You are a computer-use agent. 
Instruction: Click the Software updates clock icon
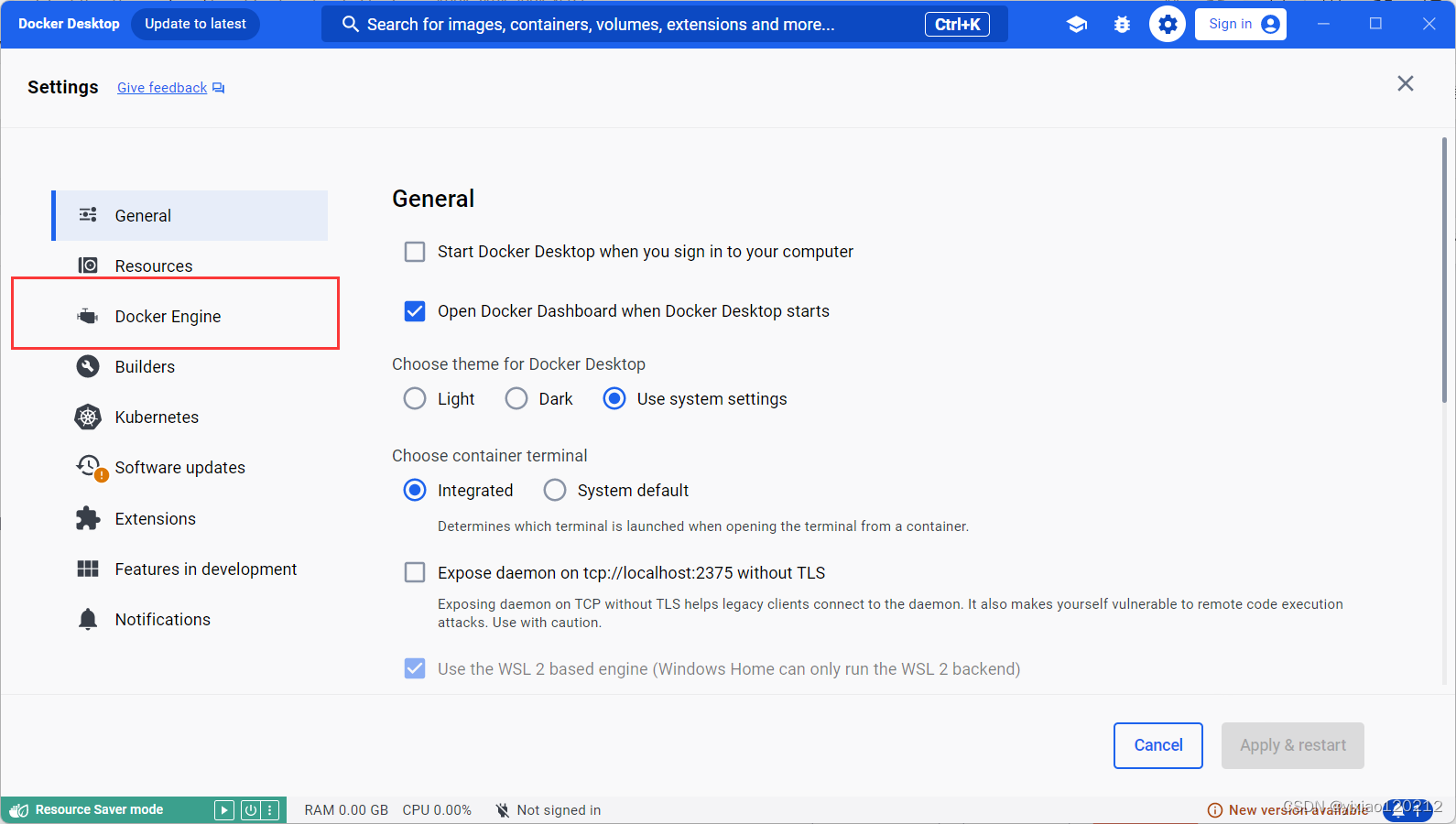90,467
